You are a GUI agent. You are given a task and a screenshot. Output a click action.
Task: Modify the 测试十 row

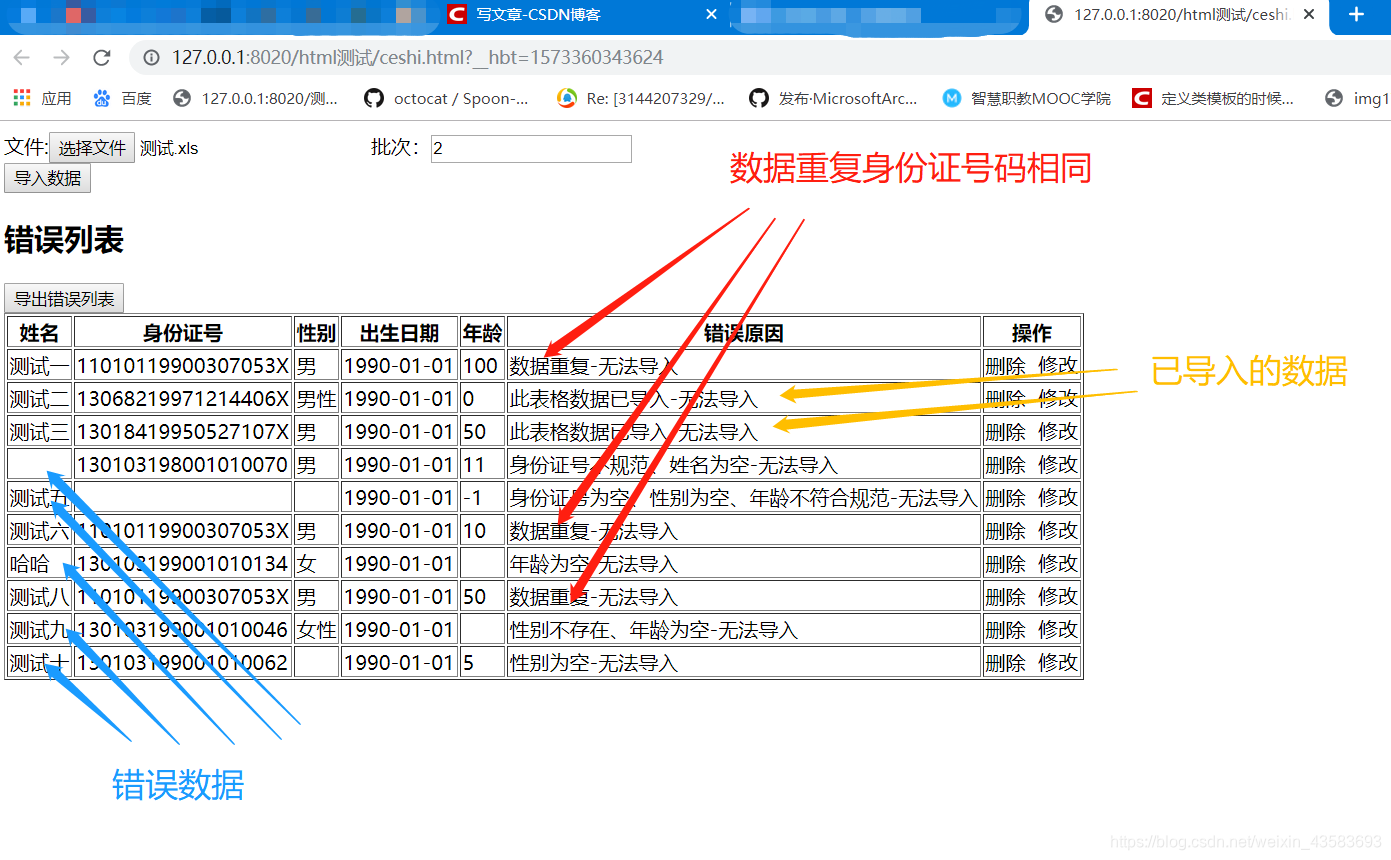(x=1058, y=663)
